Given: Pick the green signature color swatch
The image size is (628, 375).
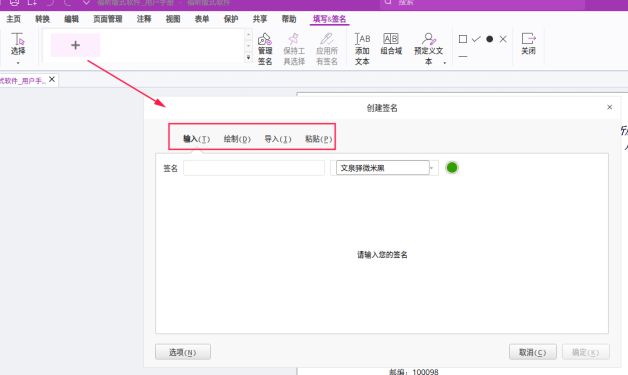Looking at the screenshot, I should pos(452,167).
